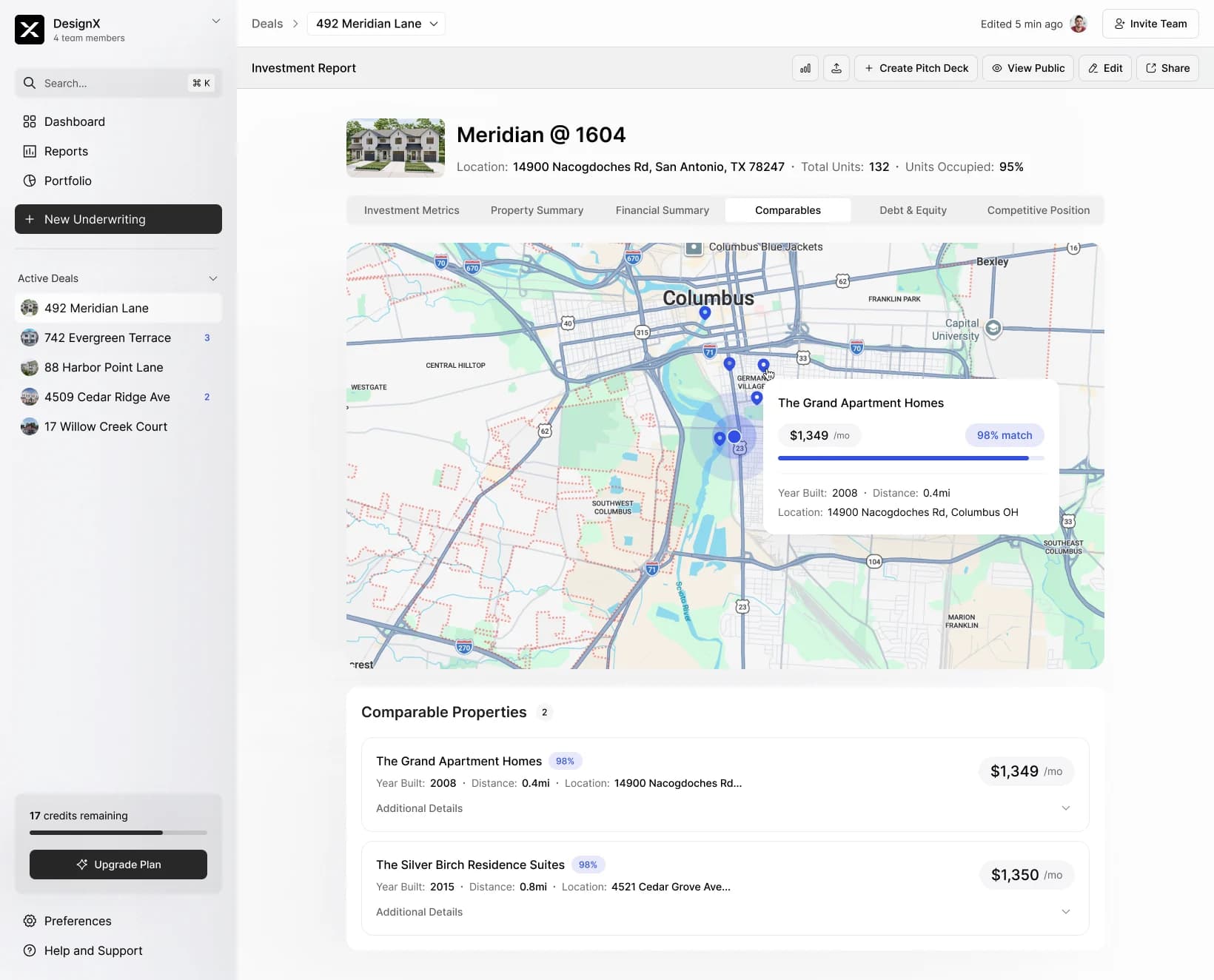Click the Comparables tab
This screenshot has width=1214, height=980.
(788, 210)
